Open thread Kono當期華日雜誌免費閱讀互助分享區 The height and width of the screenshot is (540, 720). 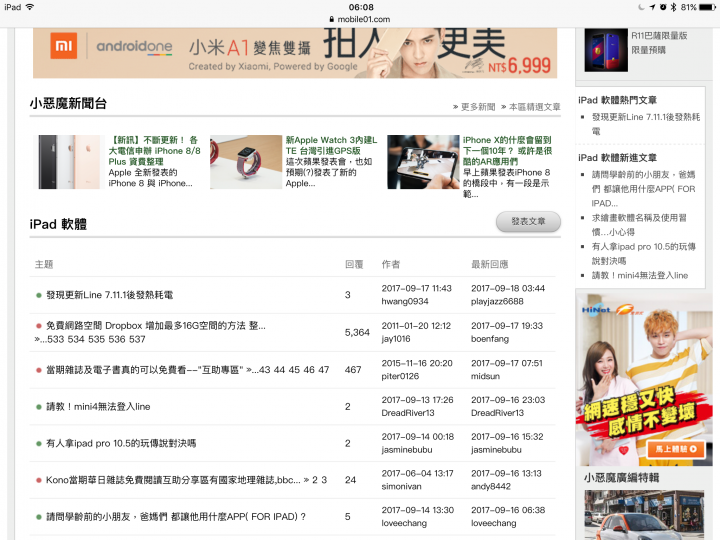pyautogui.click(x=173, y=480)
